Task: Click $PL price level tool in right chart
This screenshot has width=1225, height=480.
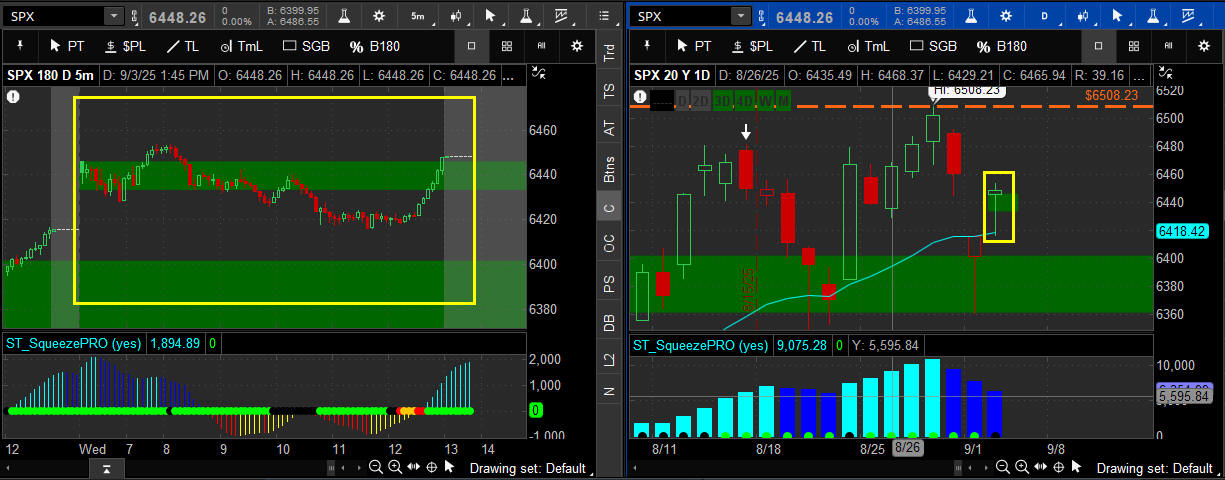Action: click(752, 46)
